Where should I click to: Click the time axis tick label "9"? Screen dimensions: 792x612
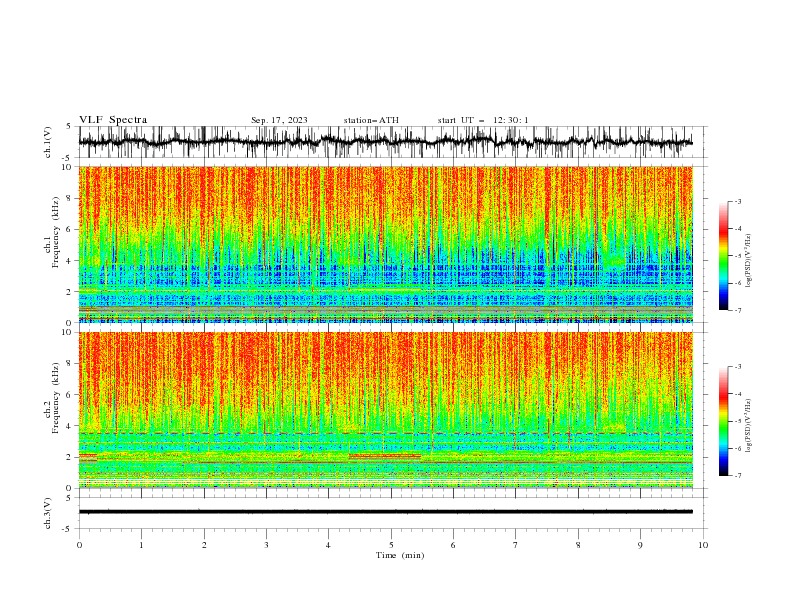(x=640, y=545)
